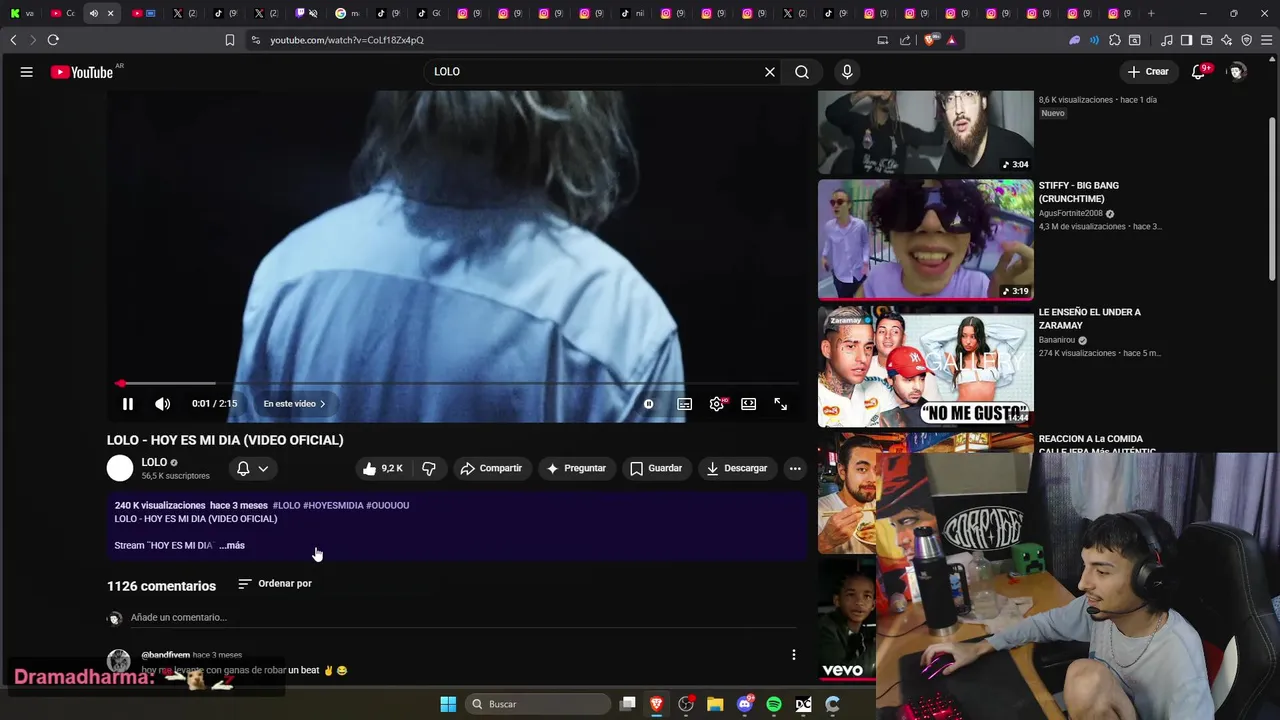This screenshot has width=1280, height=720.
Task: Enter fullscreen mode
Action: tap(780, 404)
